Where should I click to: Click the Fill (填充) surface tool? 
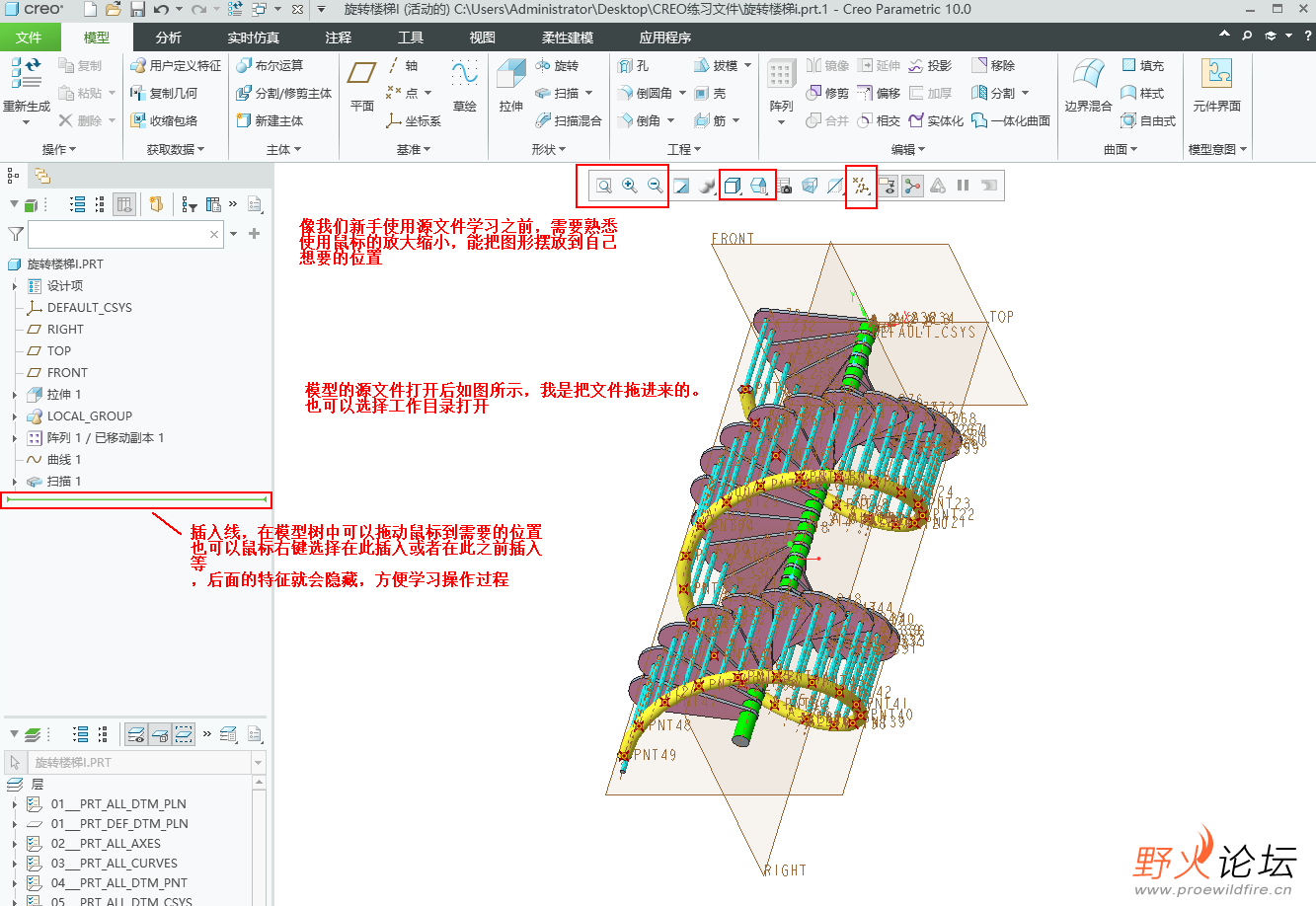1142,65
